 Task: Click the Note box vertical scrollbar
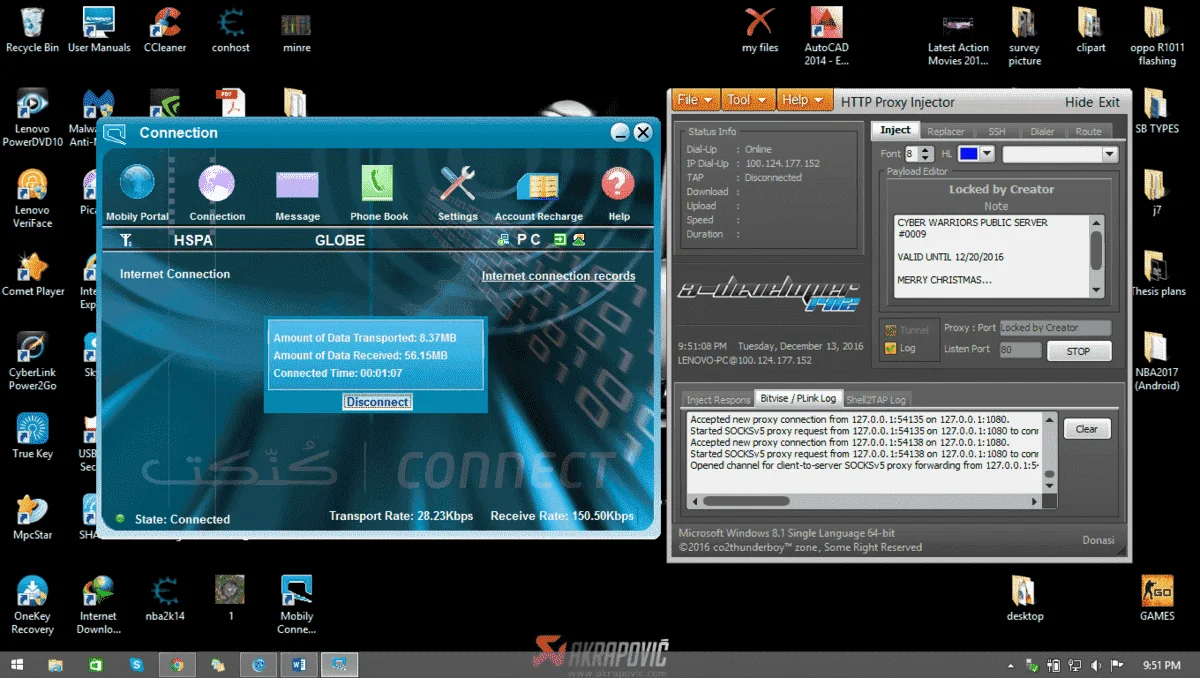pos(1096,255)
